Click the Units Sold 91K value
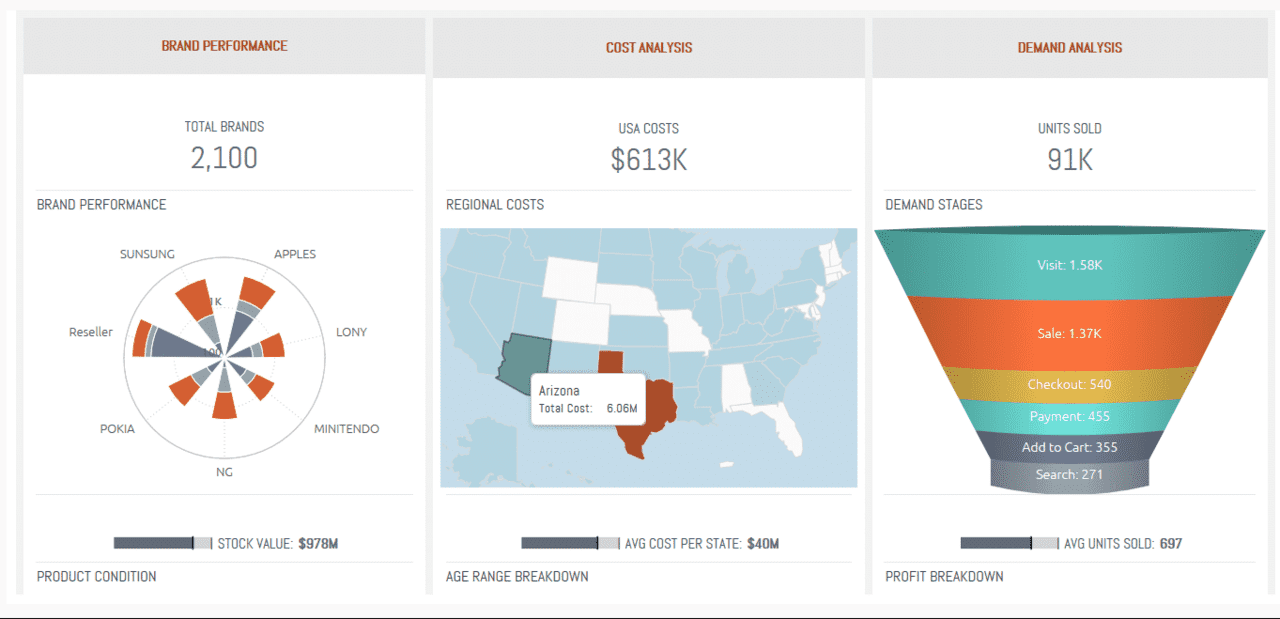This screenshot has width=1280, height=619. coord(1070,159)
